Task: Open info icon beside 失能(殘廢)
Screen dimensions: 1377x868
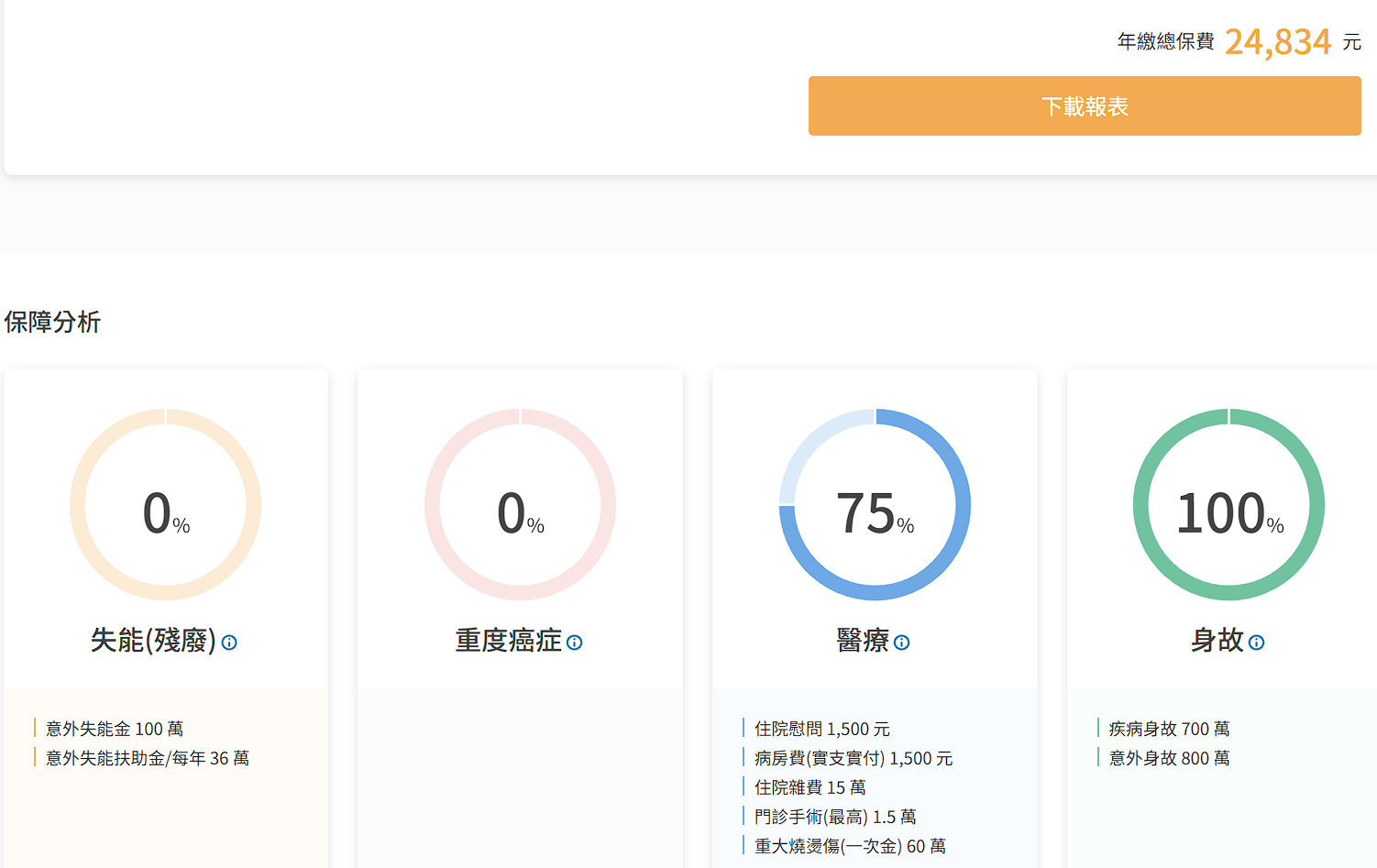Action: [x=229, y=643]
